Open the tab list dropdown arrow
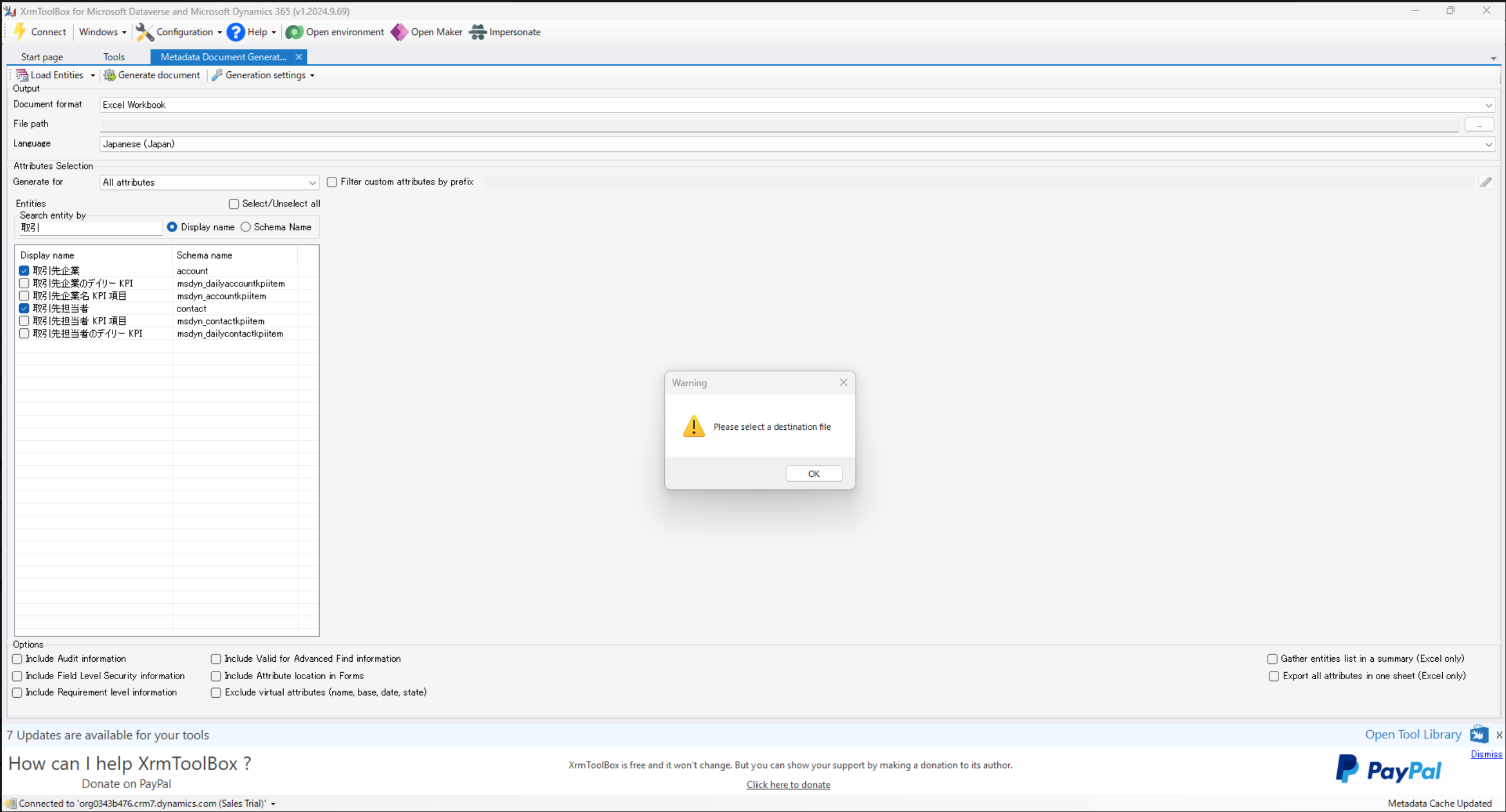 1493,59
